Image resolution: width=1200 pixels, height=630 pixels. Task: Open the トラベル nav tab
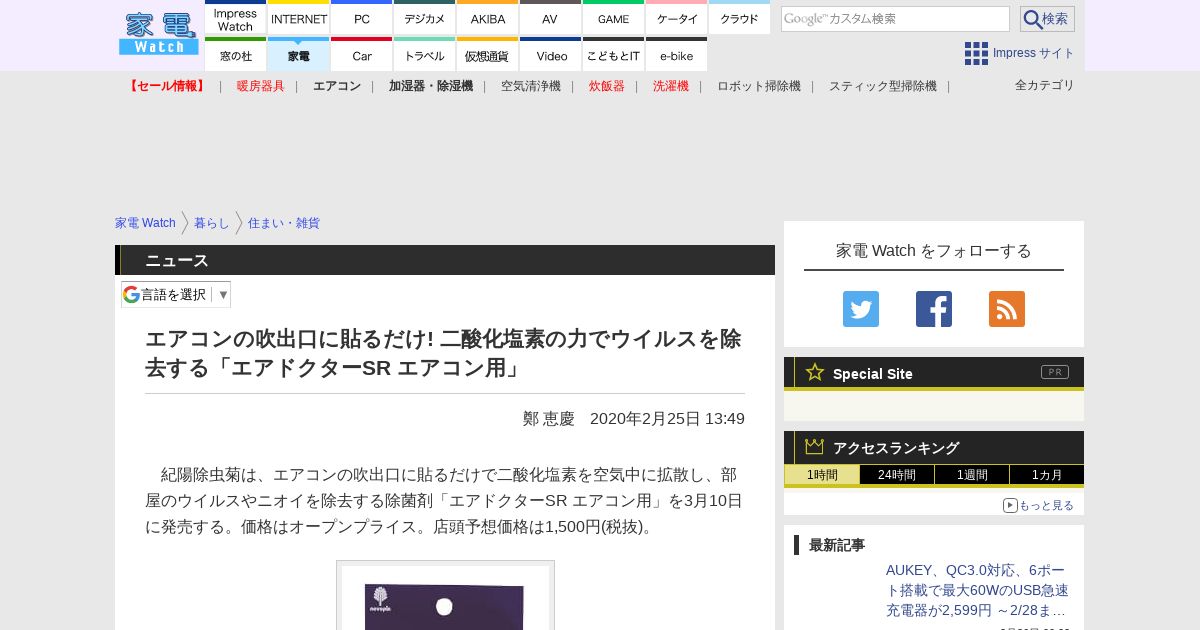click(425, 54)
